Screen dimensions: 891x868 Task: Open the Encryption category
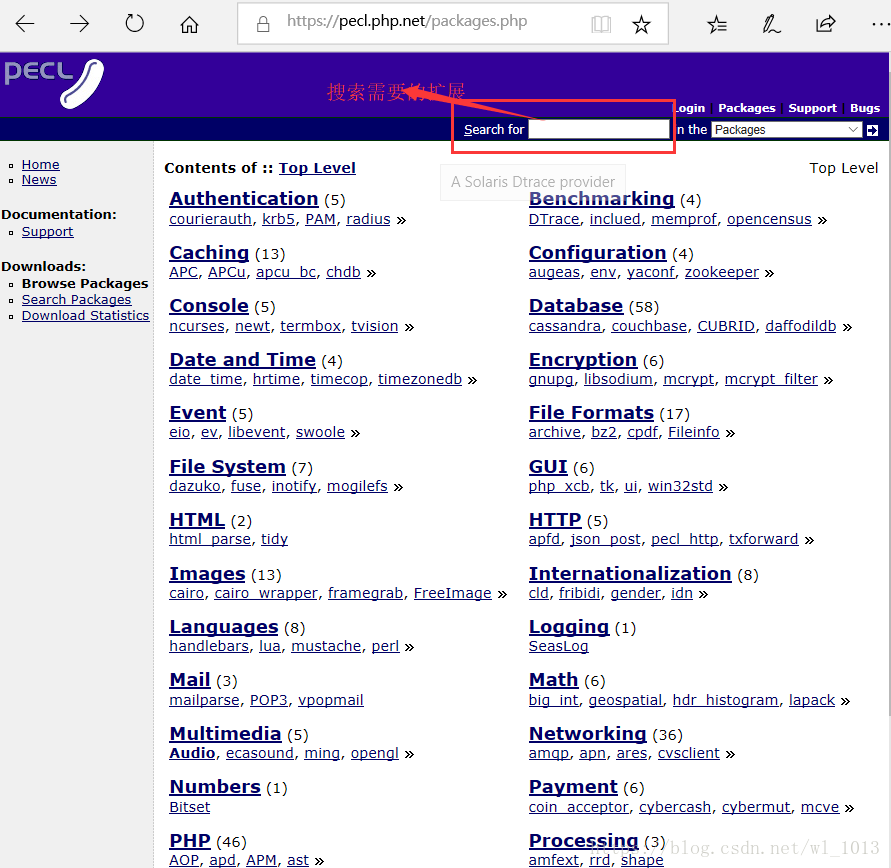(x=582, y=360)
